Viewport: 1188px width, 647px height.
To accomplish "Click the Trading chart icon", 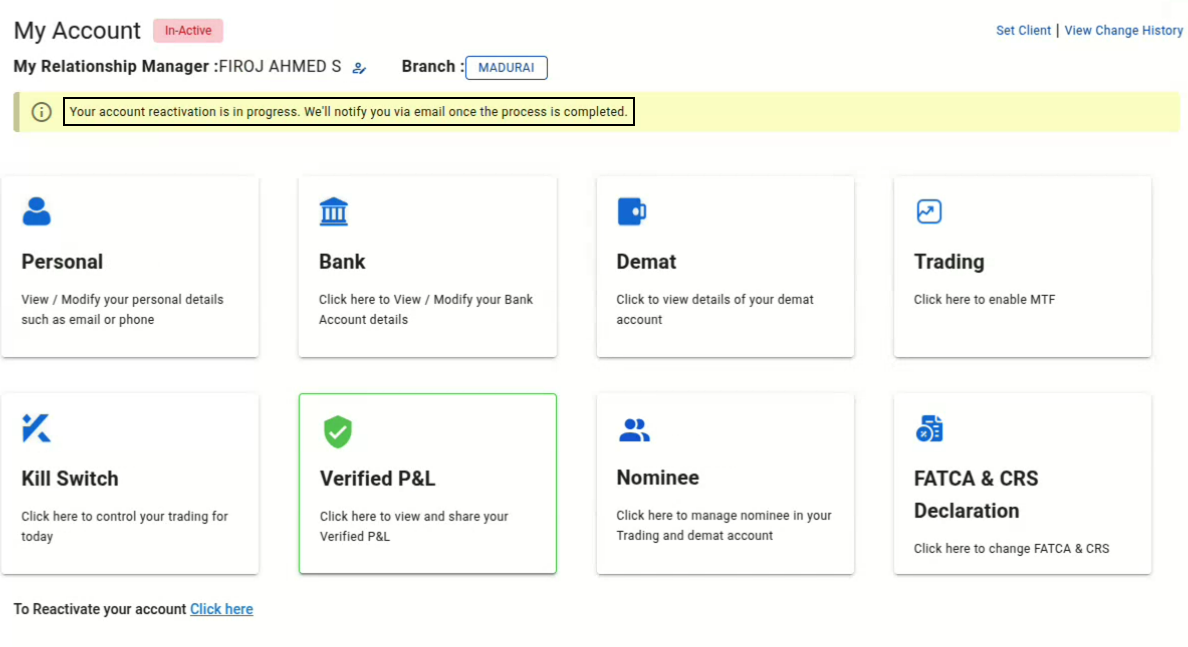I will pos(929,211).
